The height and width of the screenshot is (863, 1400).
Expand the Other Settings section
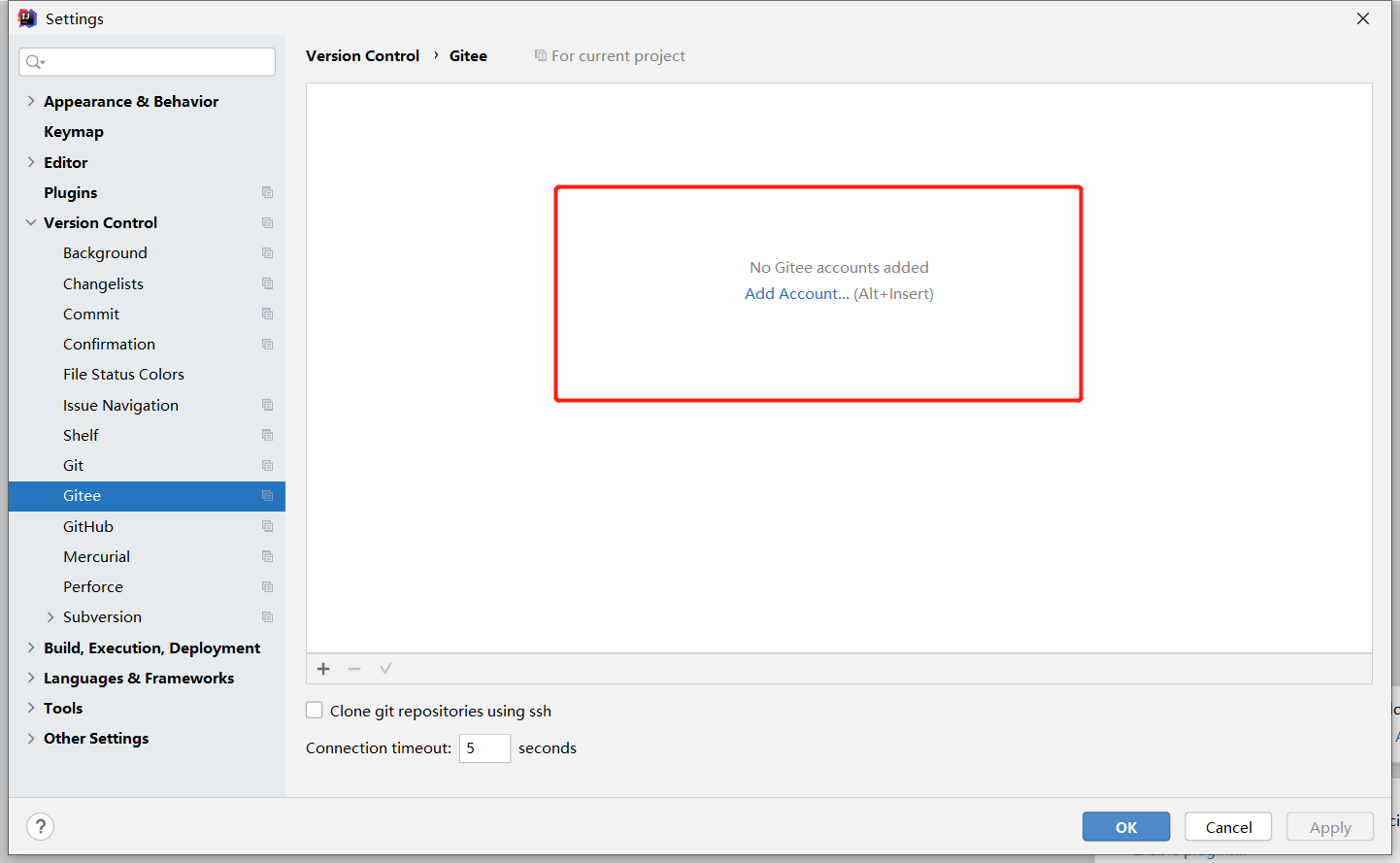pyautogui.click(x=31, y=738)
